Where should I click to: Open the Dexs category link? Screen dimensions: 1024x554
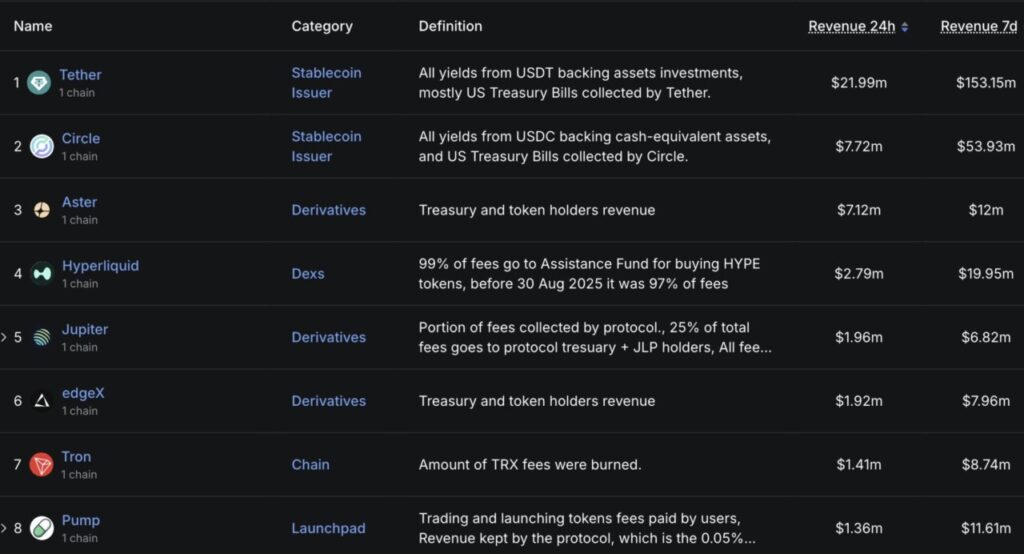[x=308, y=273]
